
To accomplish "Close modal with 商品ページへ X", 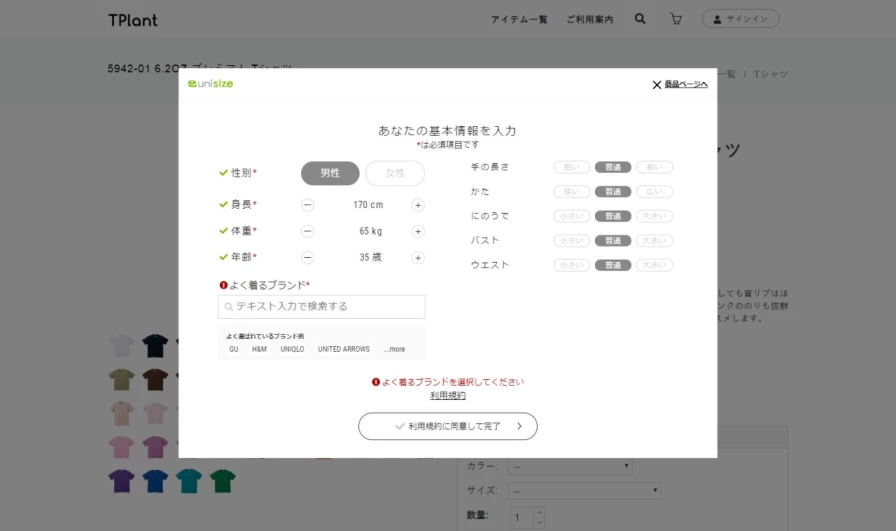I will [680, 85].
